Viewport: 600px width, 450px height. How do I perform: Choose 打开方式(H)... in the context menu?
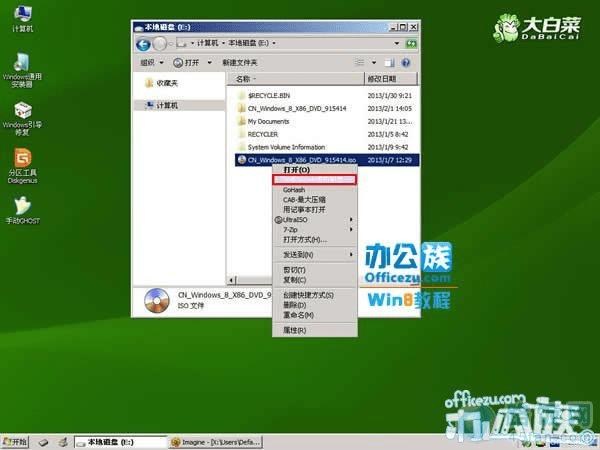coord(315,240)
